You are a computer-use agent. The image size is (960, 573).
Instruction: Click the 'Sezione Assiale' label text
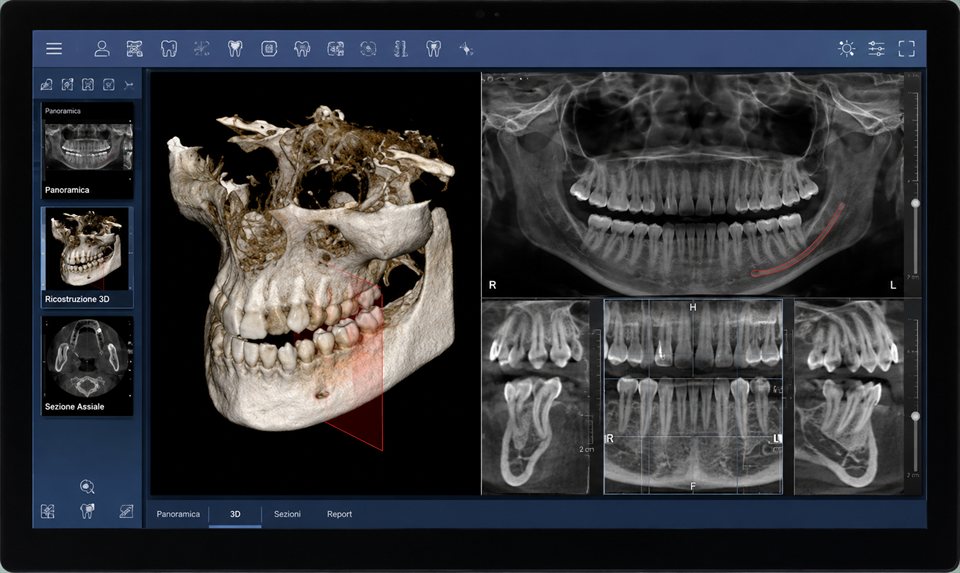click(x=75, y=406)
